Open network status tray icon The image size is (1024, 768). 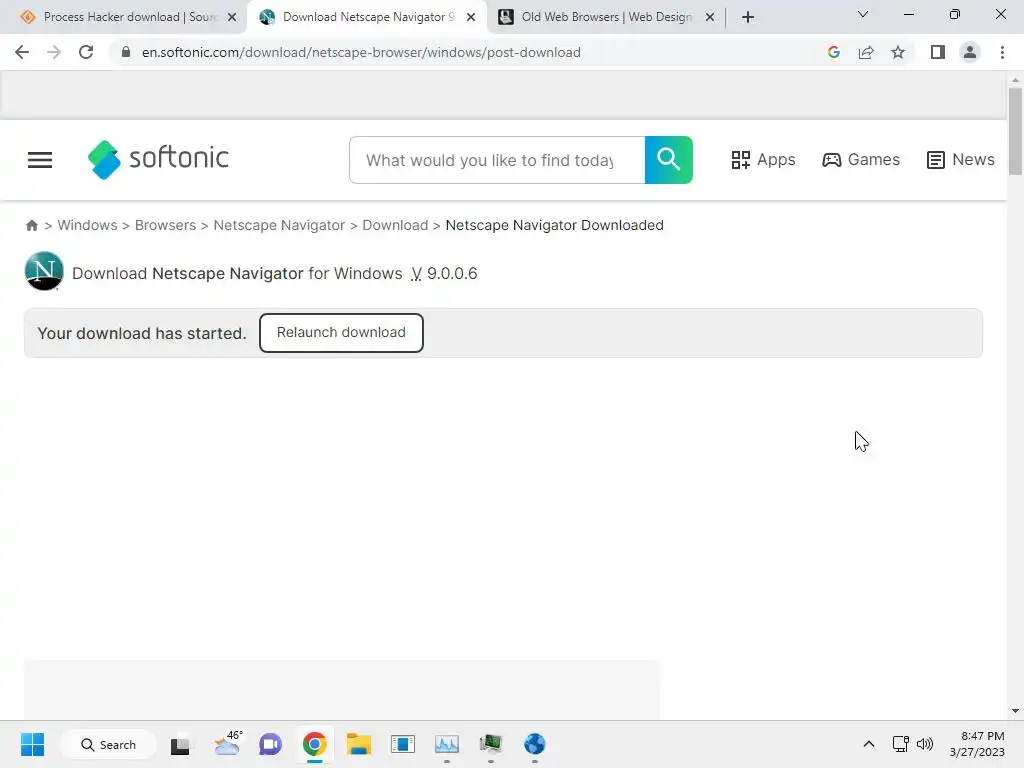(x=901, y=744)
